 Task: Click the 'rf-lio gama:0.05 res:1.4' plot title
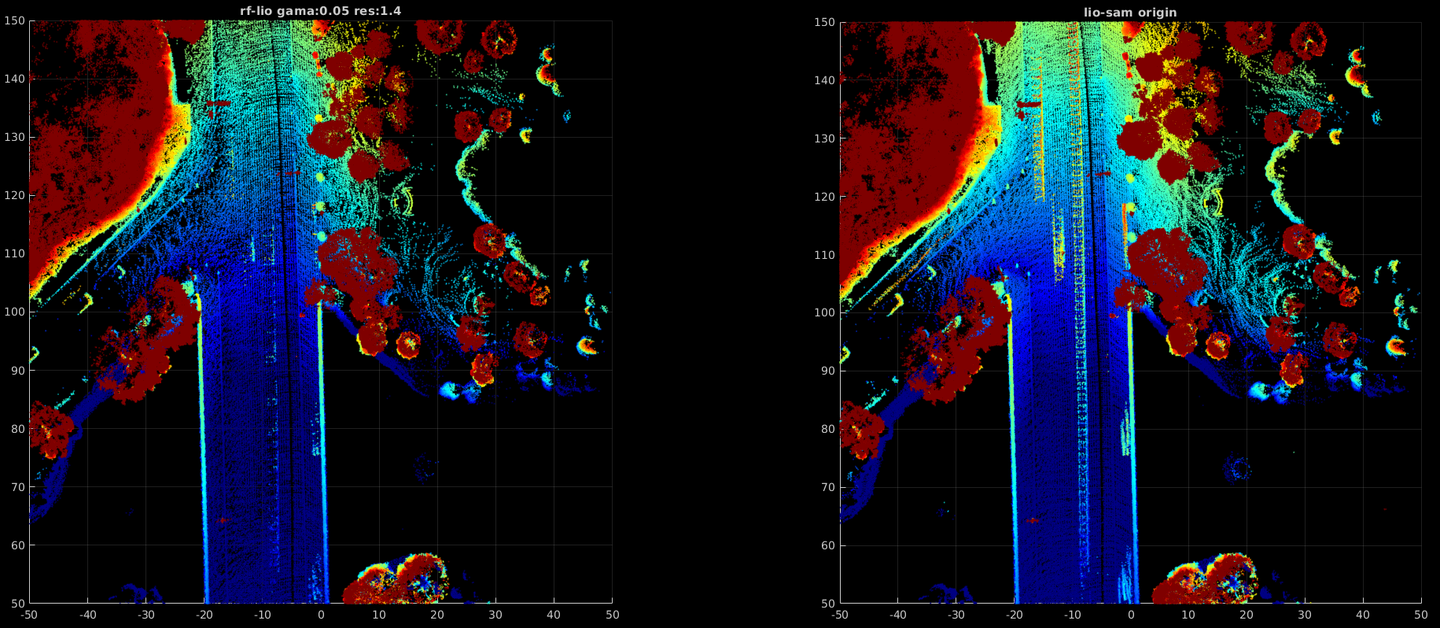pos(320,12)
